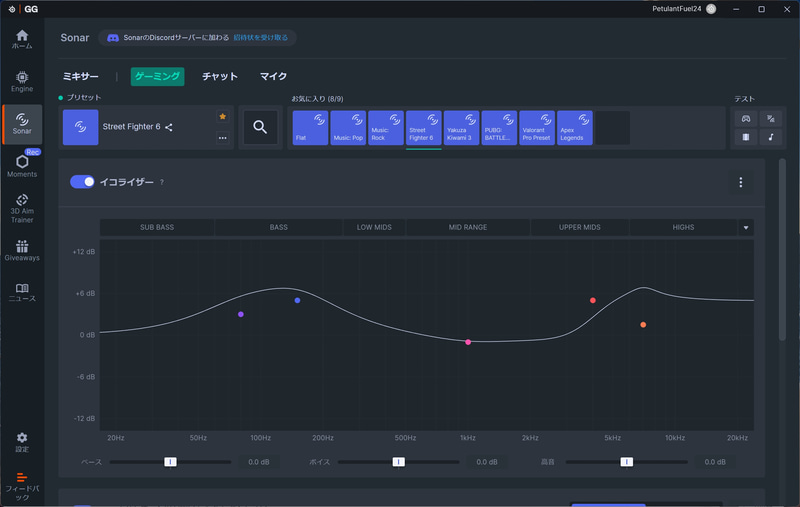
Task: Play the game controller test sound
Action: (746, 119)
